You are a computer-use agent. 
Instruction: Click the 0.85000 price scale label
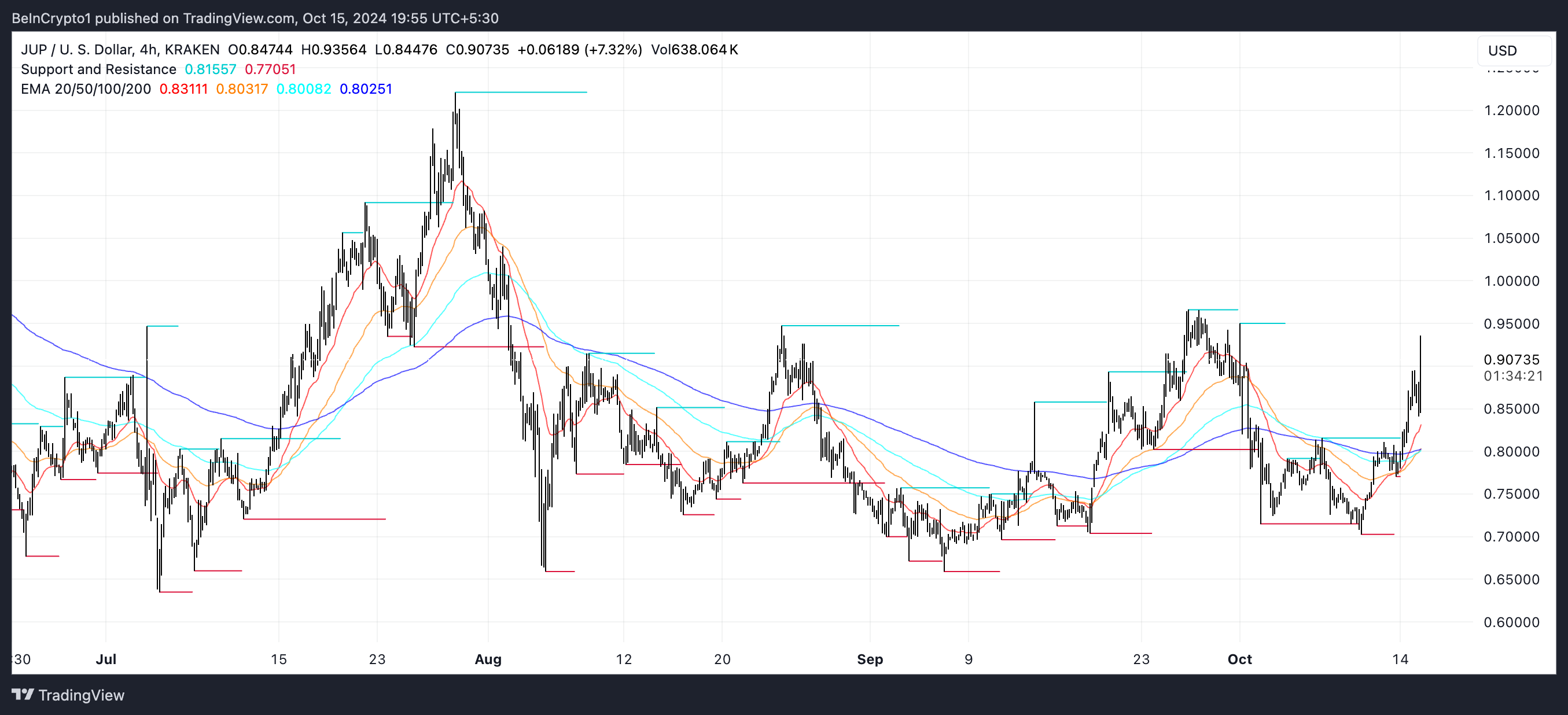pyautogui.click(x=1512, y=410)
